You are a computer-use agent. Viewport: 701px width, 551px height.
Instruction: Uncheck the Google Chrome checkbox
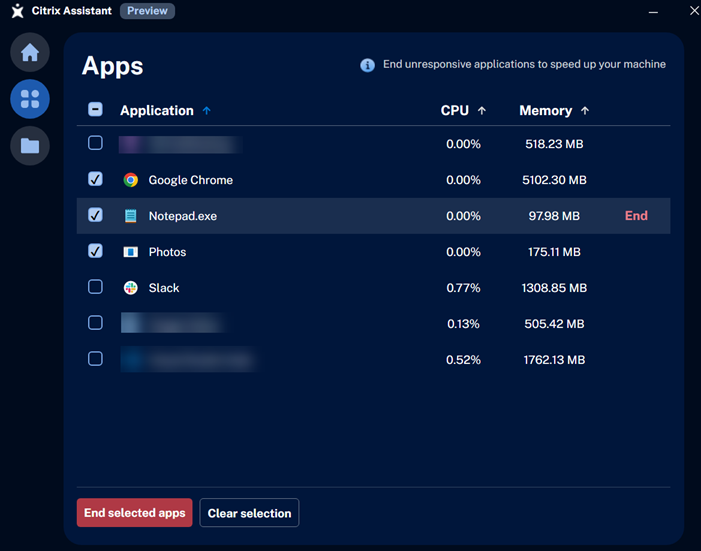(x=95, y=179)
